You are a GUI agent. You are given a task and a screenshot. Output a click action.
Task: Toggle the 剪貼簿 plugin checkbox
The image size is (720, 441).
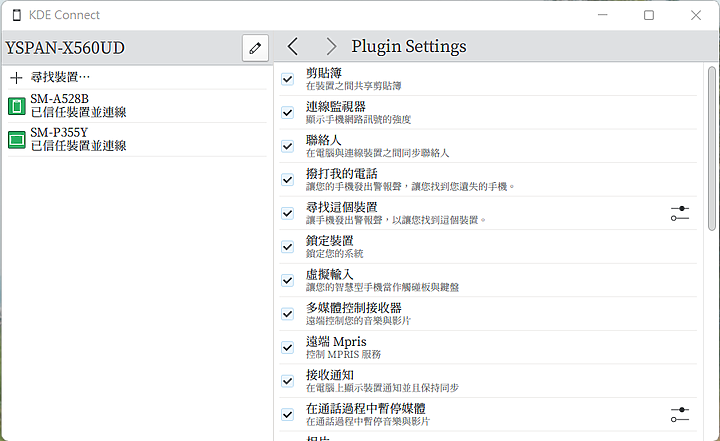click(287, 79)
